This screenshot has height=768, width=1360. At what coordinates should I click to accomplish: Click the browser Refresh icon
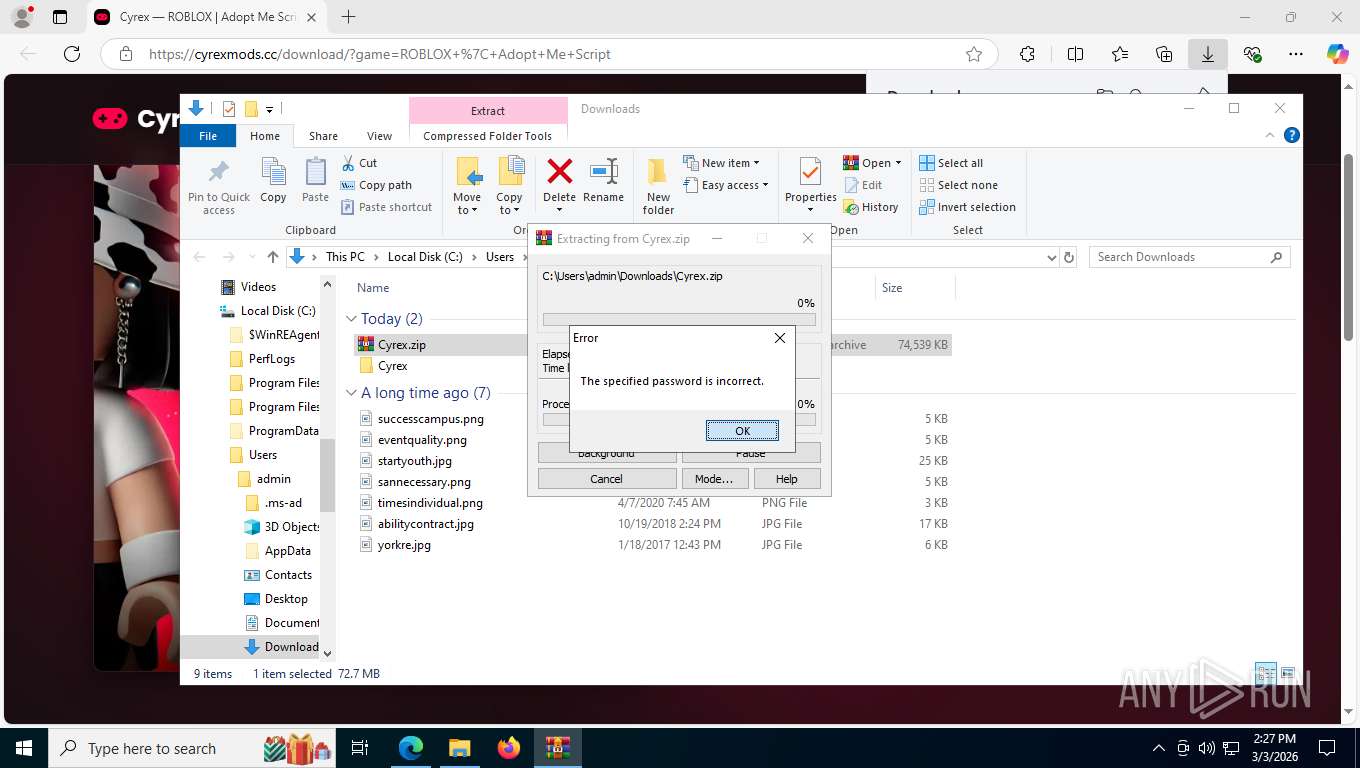[71, 54]
